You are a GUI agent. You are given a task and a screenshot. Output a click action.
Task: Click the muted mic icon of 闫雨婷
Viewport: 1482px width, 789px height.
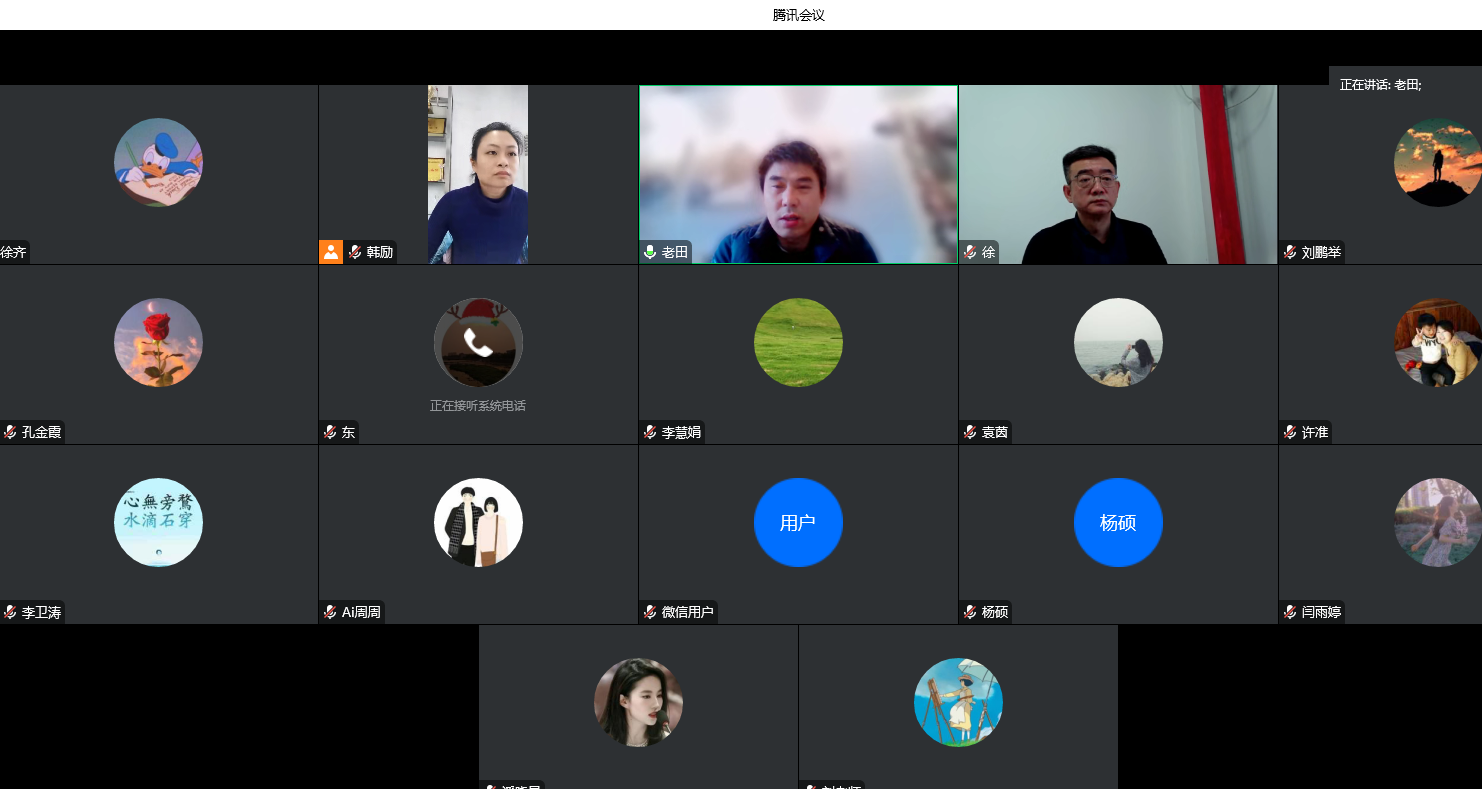[1290, 612]
